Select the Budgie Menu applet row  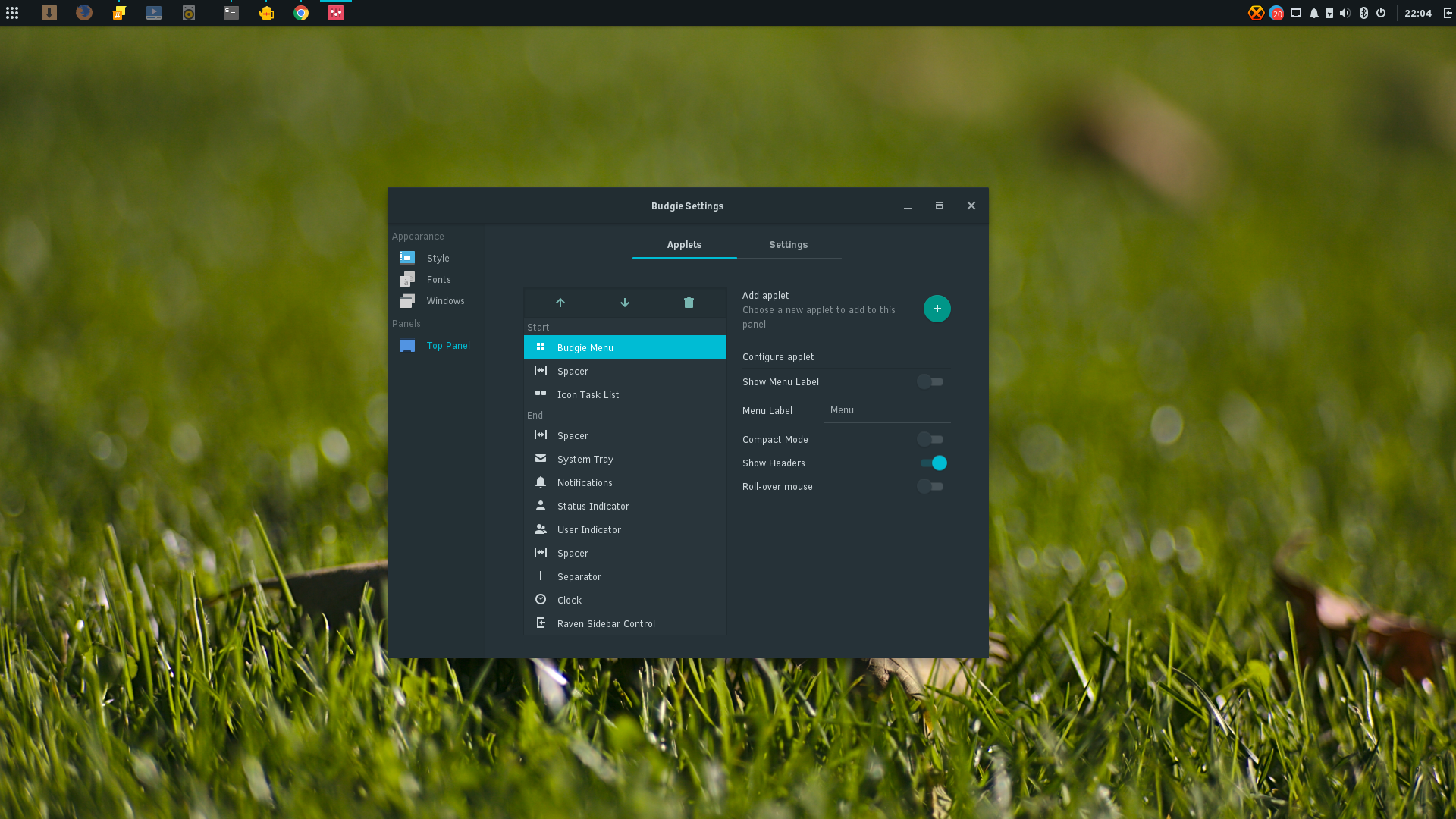pos(625,347)
